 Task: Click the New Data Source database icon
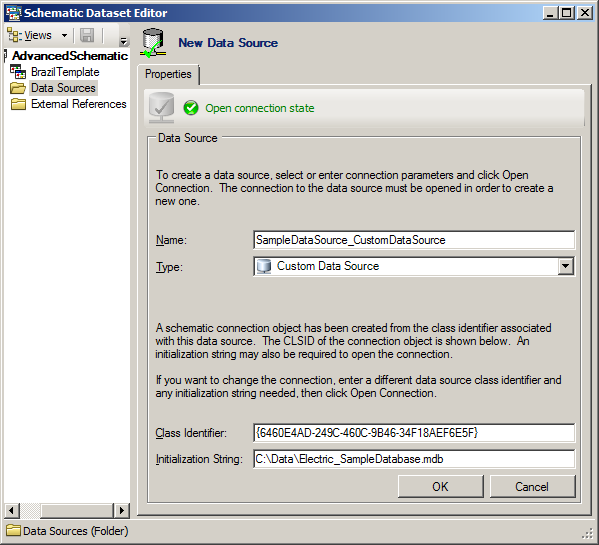click(x=153, y=43)
